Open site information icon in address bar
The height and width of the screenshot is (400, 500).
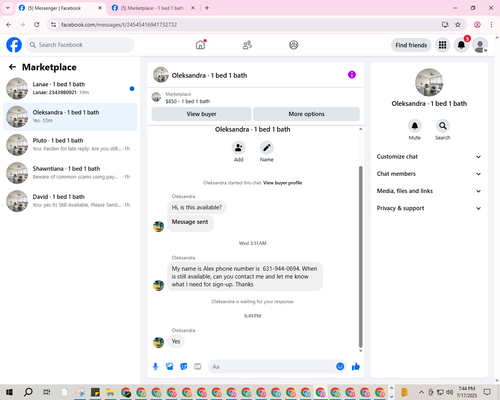(x=54, y=25)
